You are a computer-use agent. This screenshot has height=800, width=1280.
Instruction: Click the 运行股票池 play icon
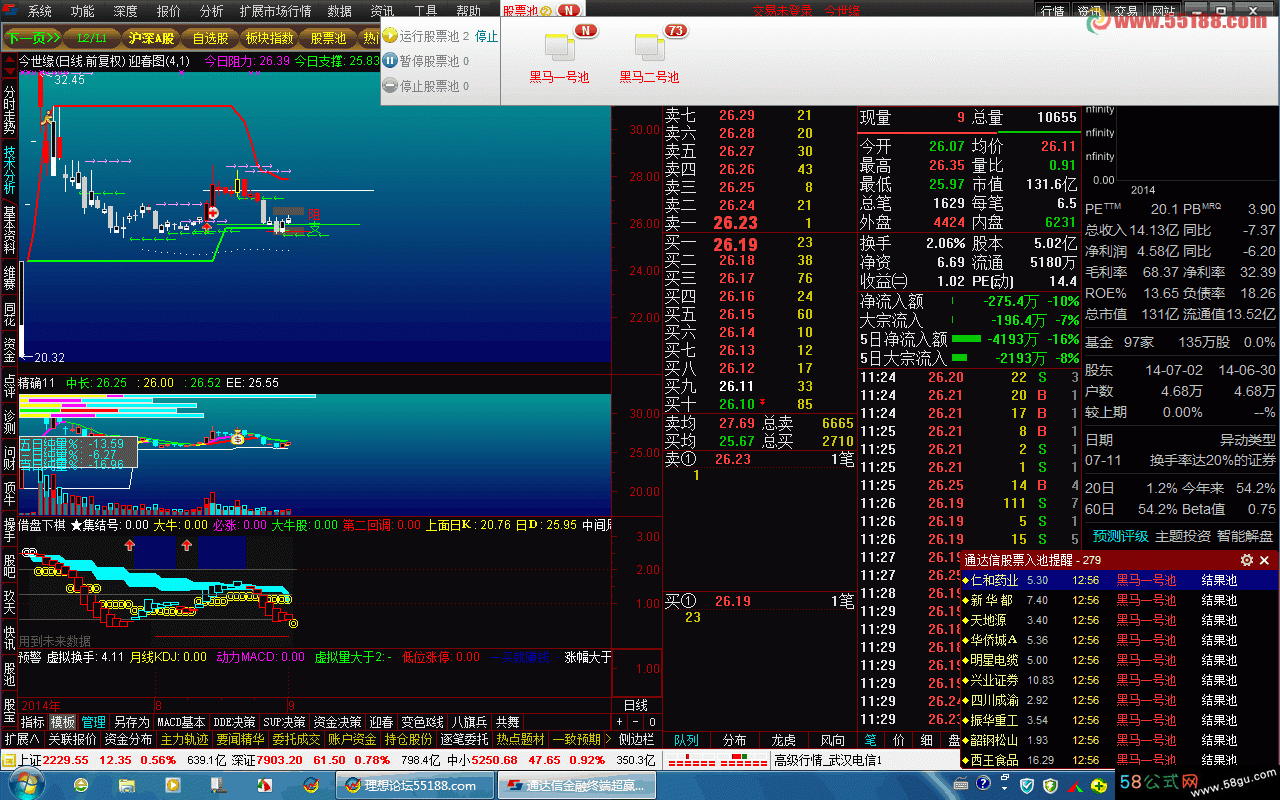[390, 36]
